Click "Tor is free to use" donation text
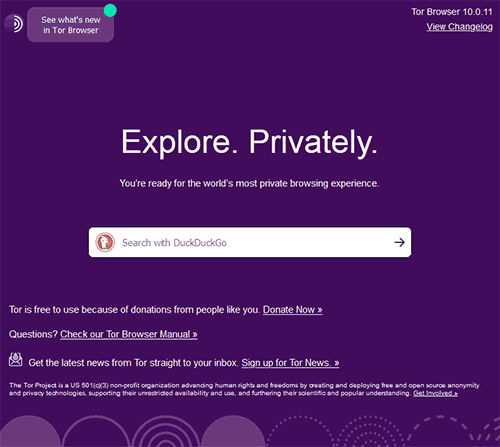 point(134,310)
